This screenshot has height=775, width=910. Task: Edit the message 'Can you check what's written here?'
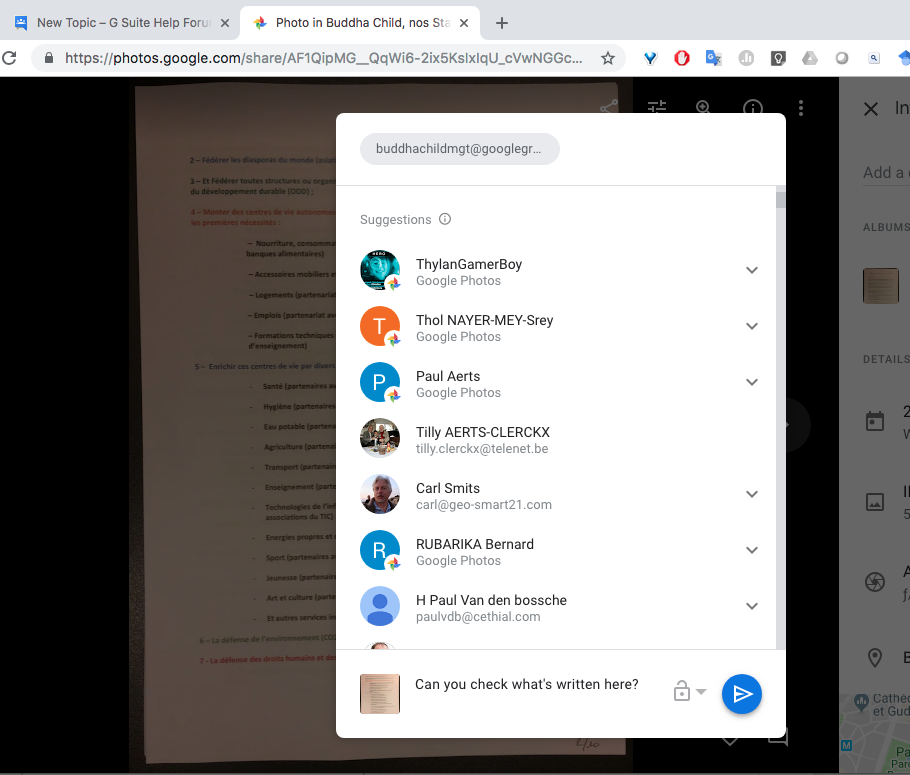(x=526, y=684)
